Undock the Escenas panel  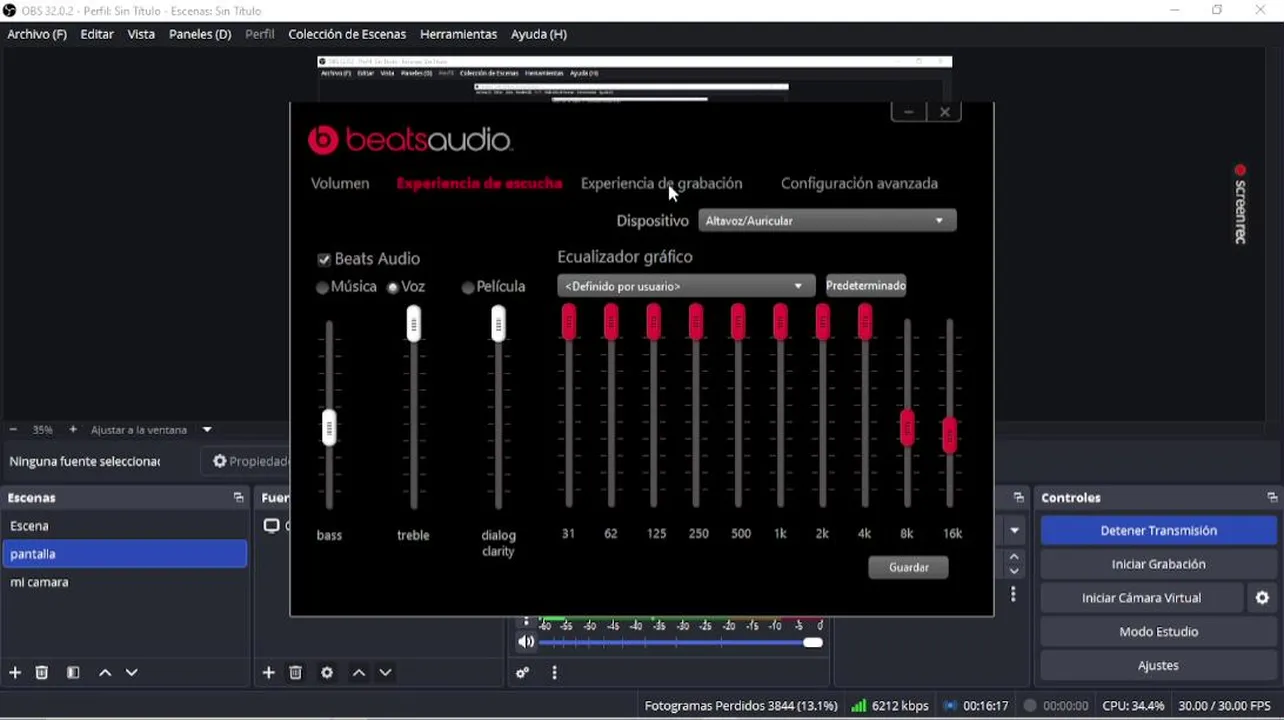[x=238, y=497]
